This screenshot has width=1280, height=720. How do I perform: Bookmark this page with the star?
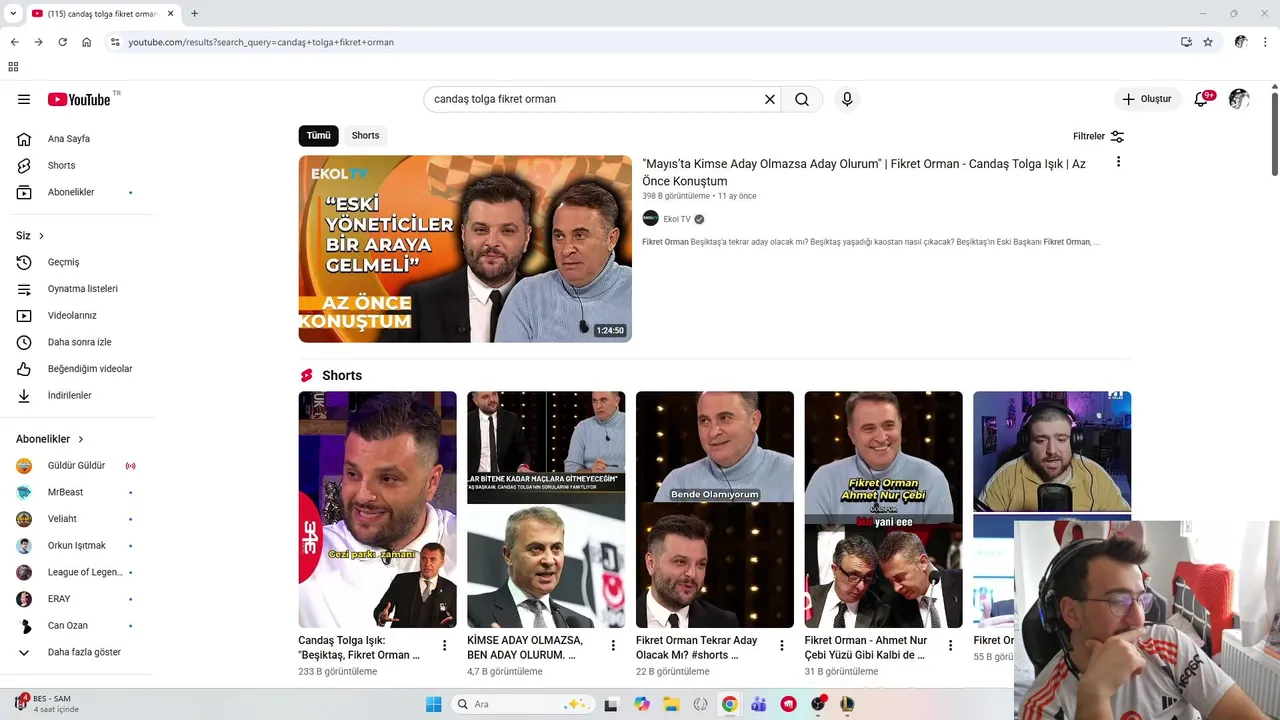coord(1208,42)
